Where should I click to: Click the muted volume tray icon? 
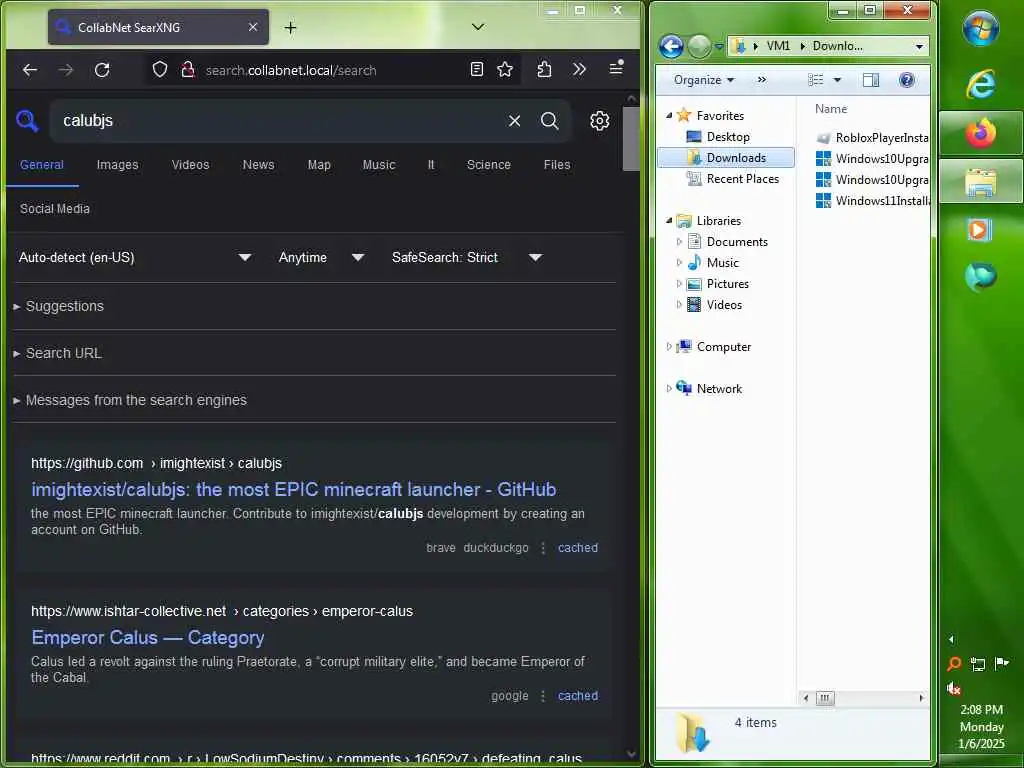pyautogui.click(x=953, y=688)
